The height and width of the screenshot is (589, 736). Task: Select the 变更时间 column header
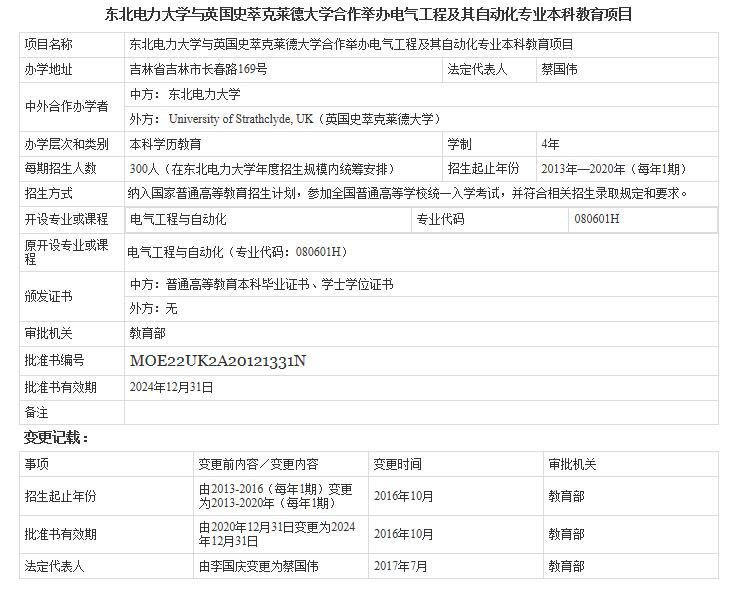click(397, 465)
